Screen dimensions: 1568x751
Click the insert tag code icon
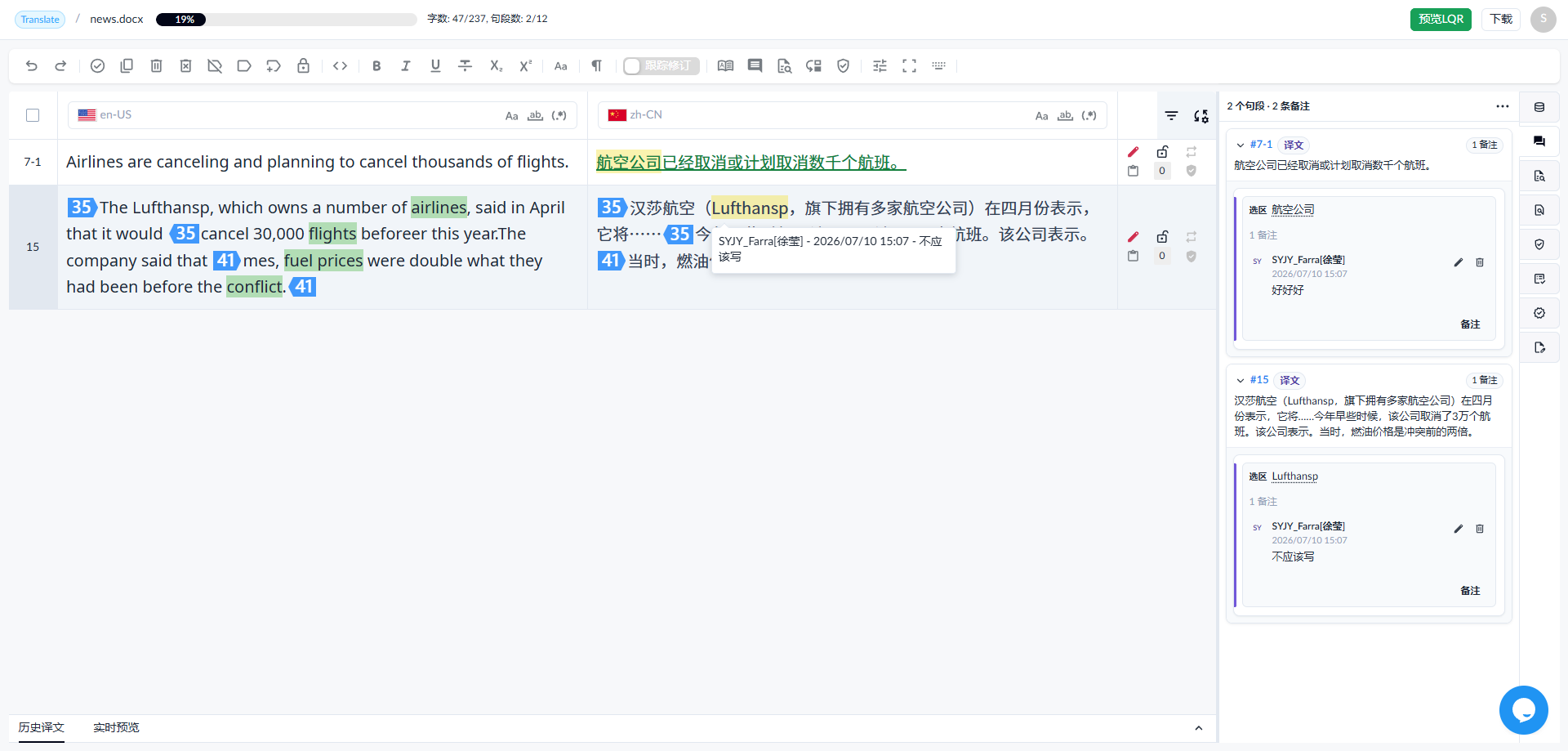click(x=341, y=66)
